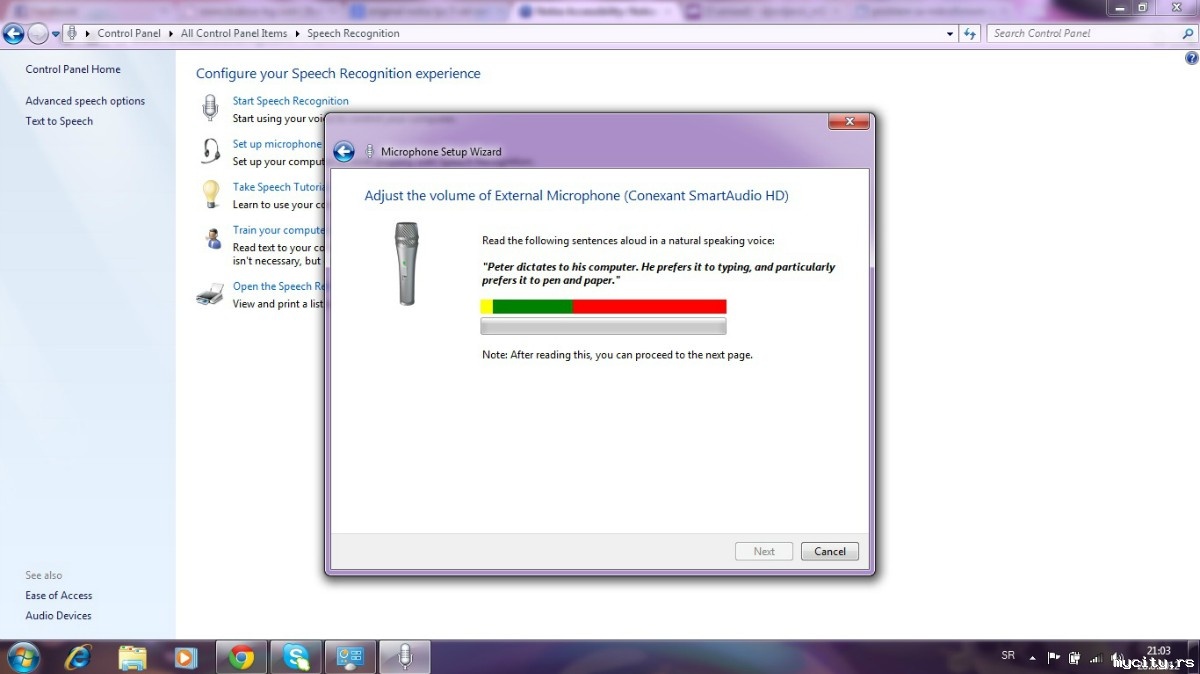Click the 21:03 taskbar clock

click(1158, 651)
